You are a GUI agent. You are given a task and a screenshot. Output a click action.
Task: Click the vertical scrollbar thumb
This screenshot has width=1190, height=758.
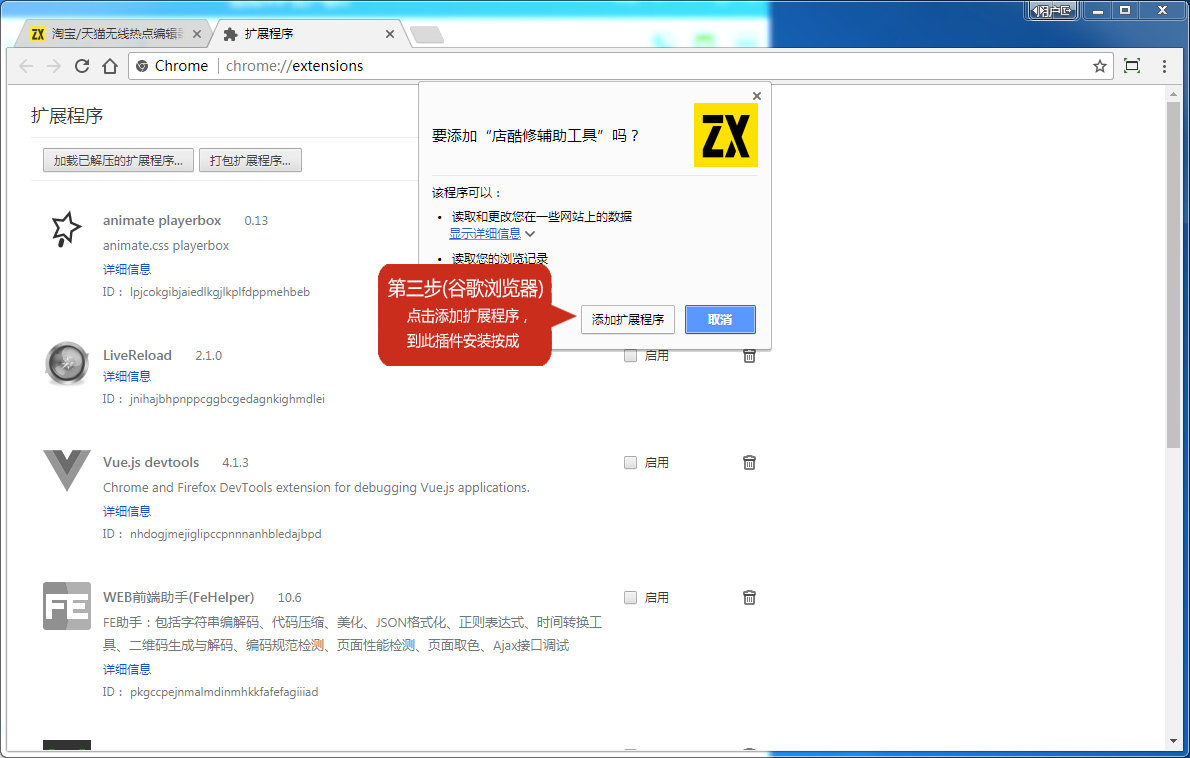(x=1173, y=273)
